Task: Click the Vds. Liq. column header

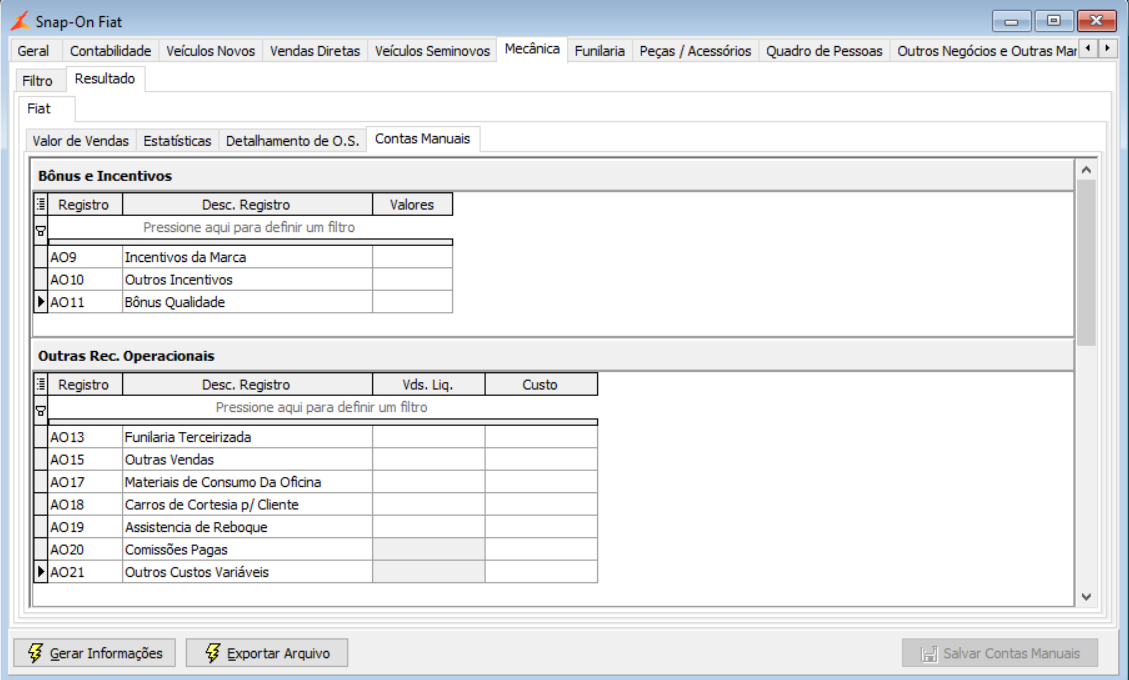Action: click(x=428, y=384)
